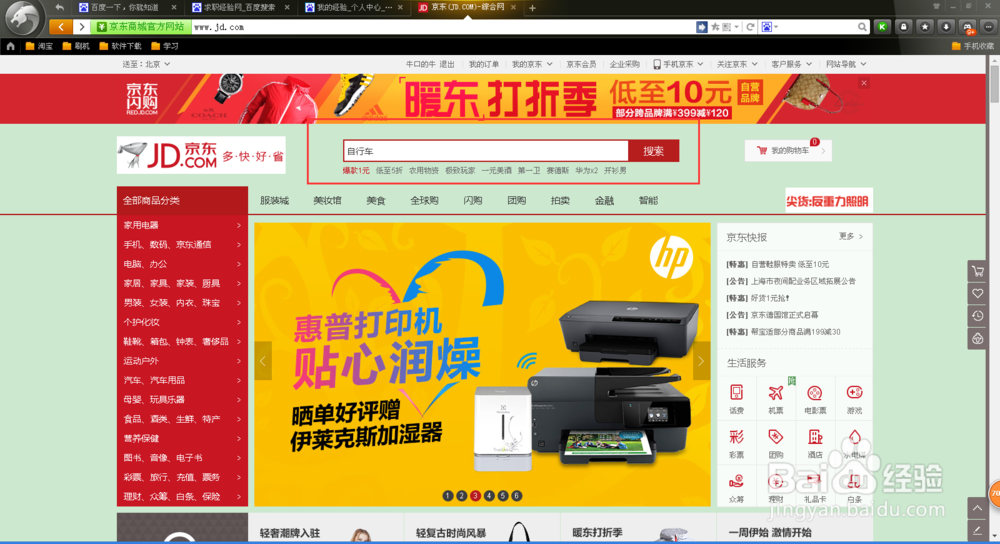The image size is (1000, 544).
Task: Click the feedback pencil icon in sidebar
Action: click(x=978, y=530)
